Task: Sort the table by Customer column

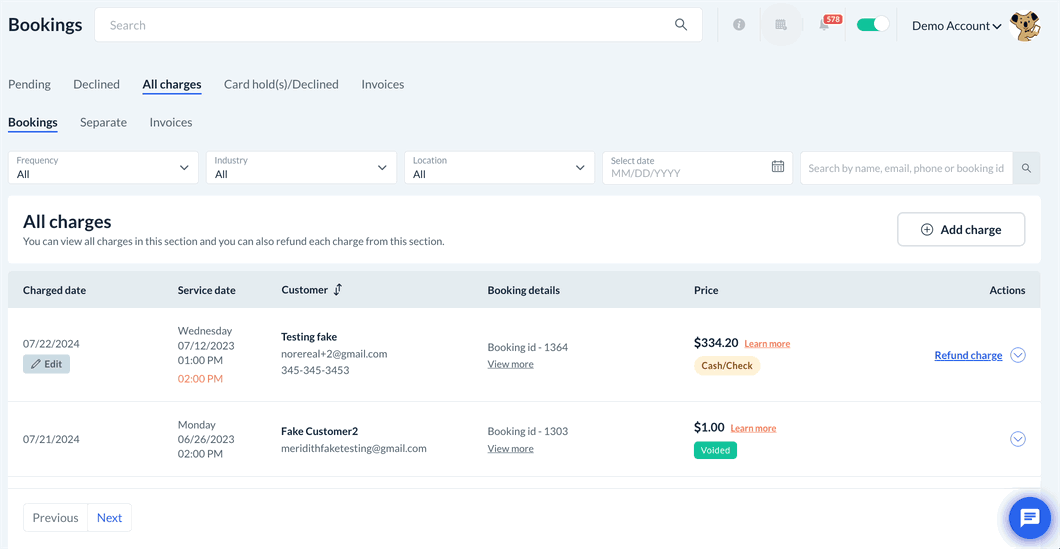Action: (338, 290)
